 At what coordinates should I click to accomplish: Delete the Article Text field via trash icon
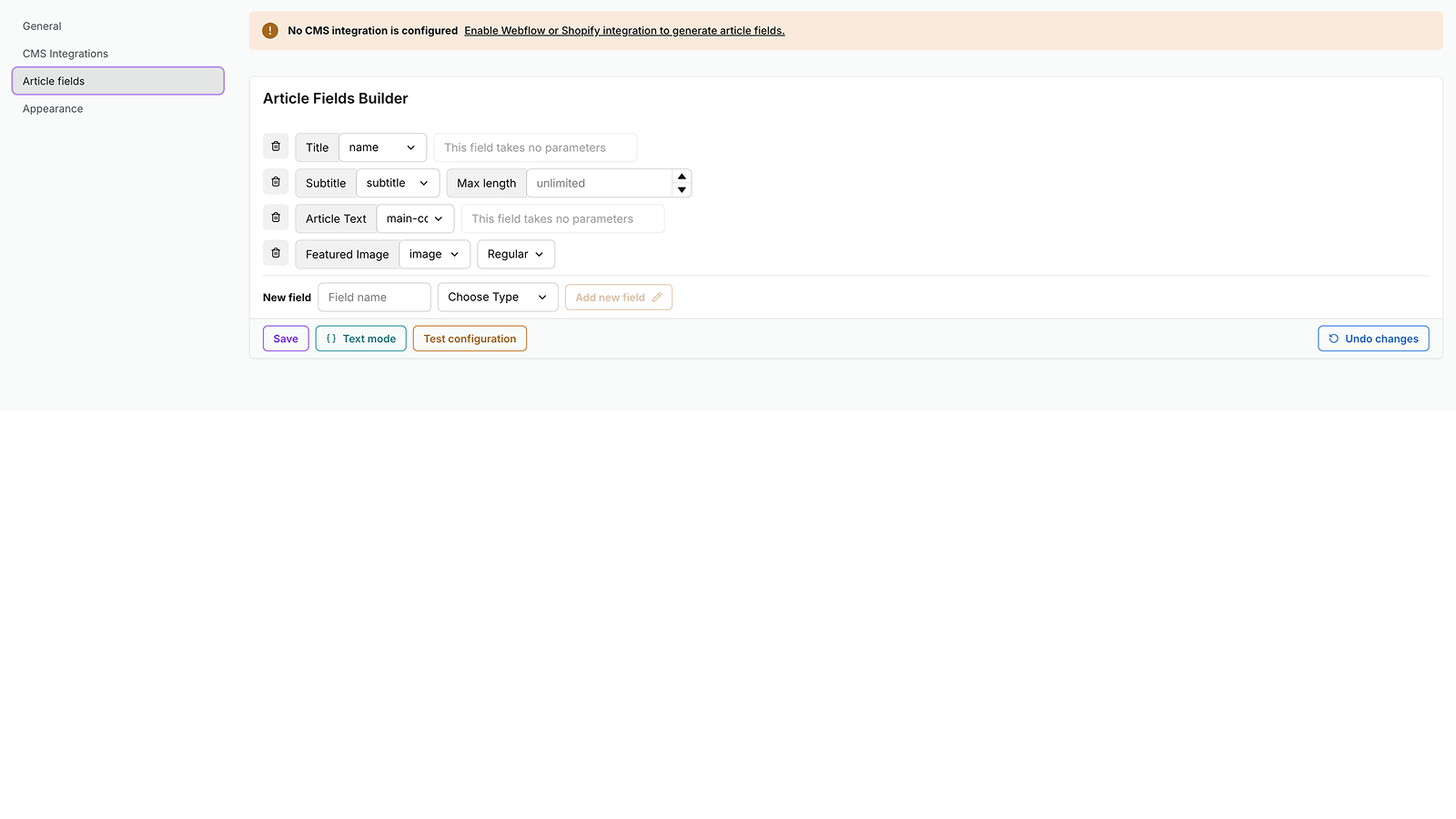[276, 217]
